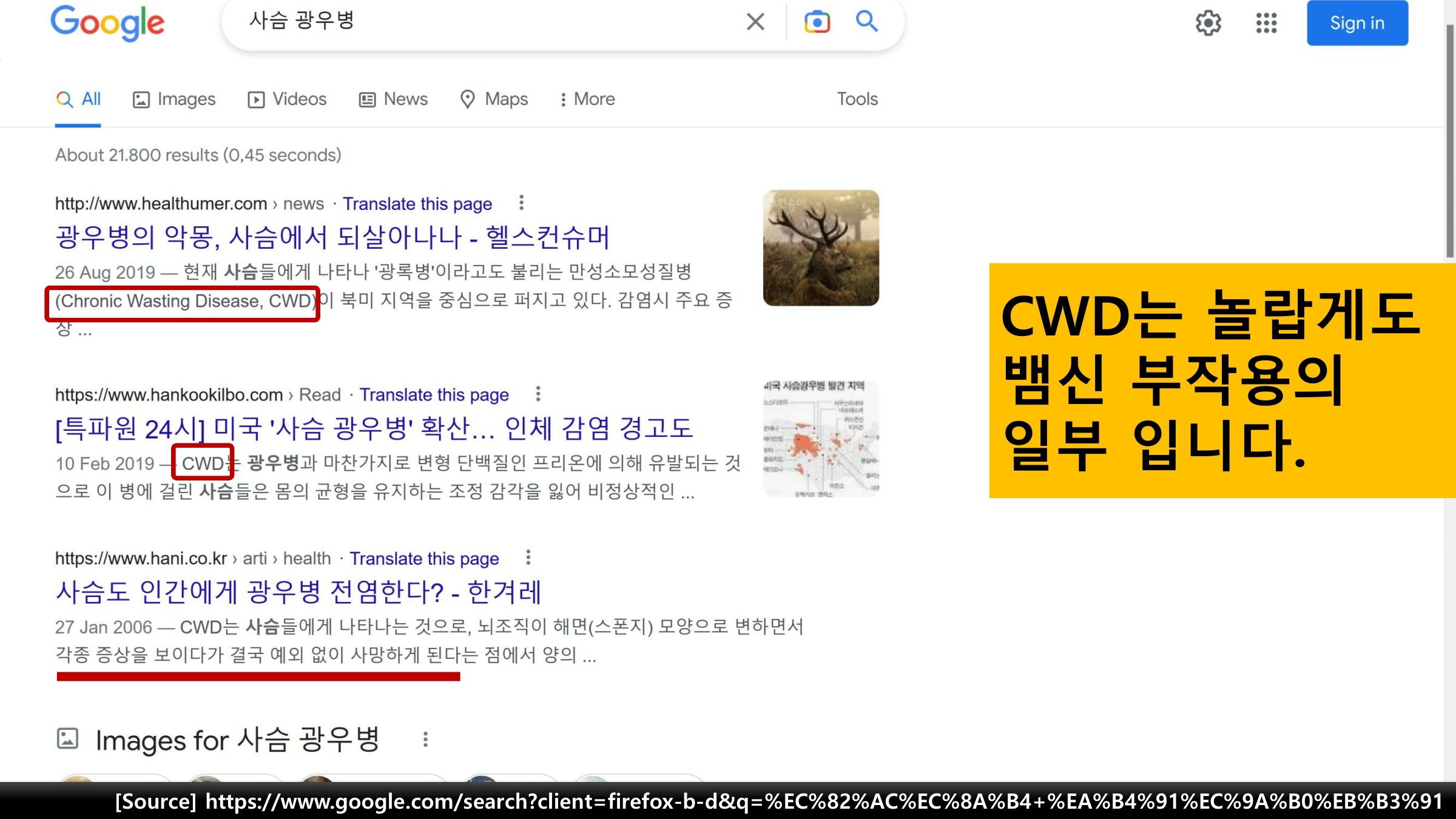
Task: Switch to the News tab
Action: (x=393, y=99)
